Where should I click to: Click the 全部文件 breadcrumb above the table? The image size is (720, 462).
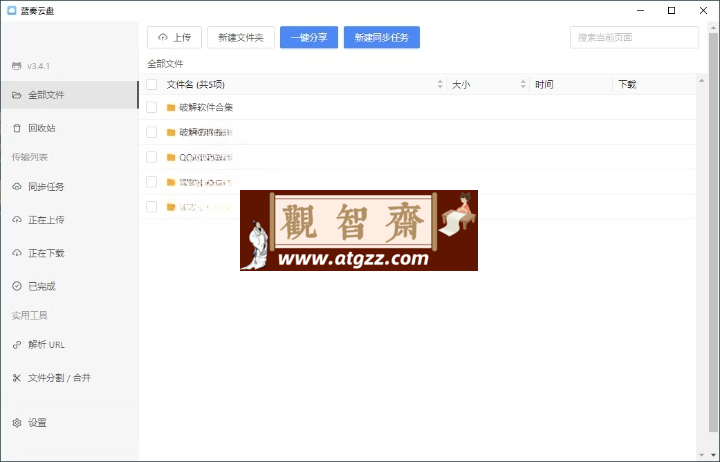tap(165, 64)
